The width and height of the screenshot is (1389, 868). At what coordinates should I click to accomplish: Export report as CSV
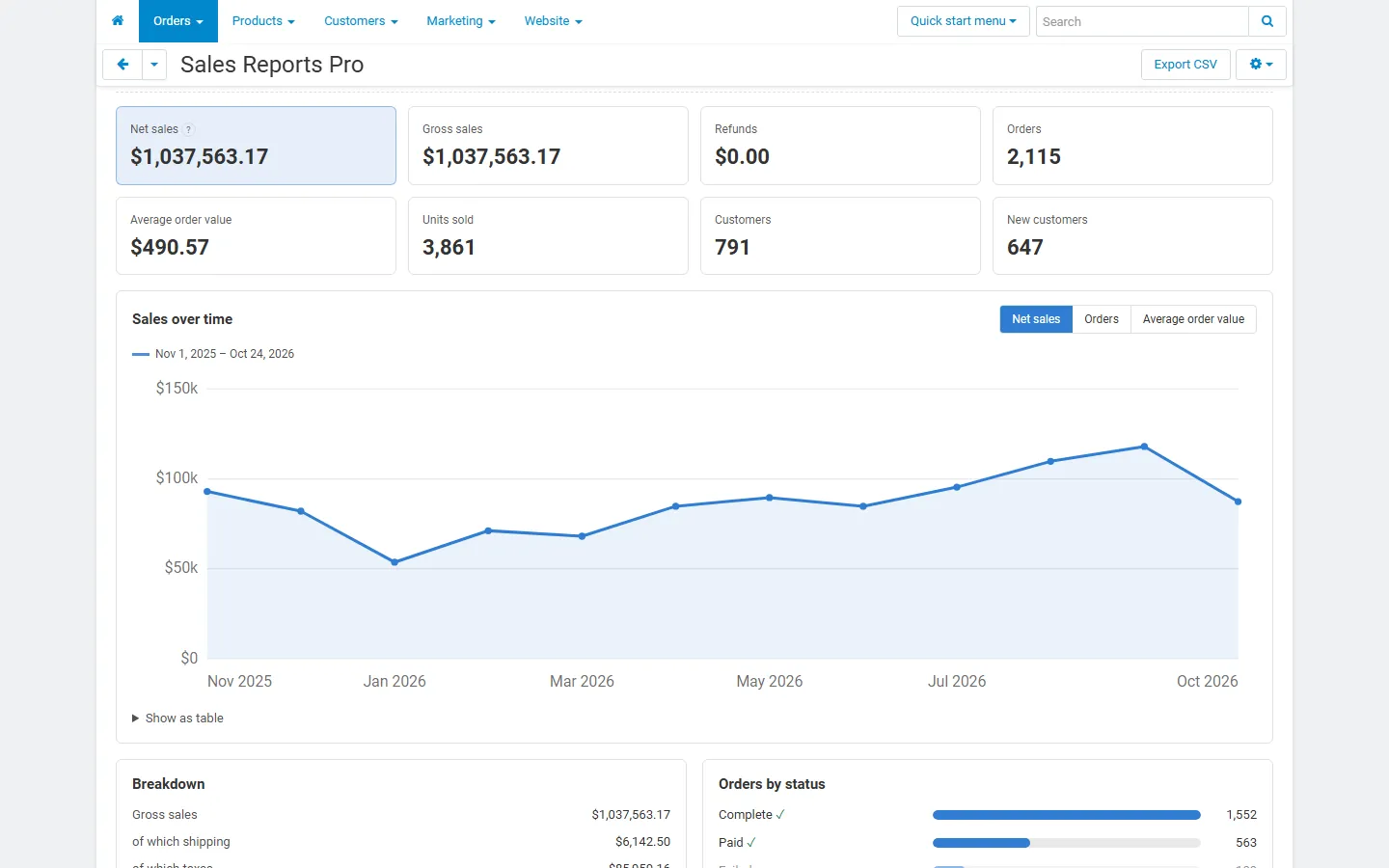pos(1185,65)
